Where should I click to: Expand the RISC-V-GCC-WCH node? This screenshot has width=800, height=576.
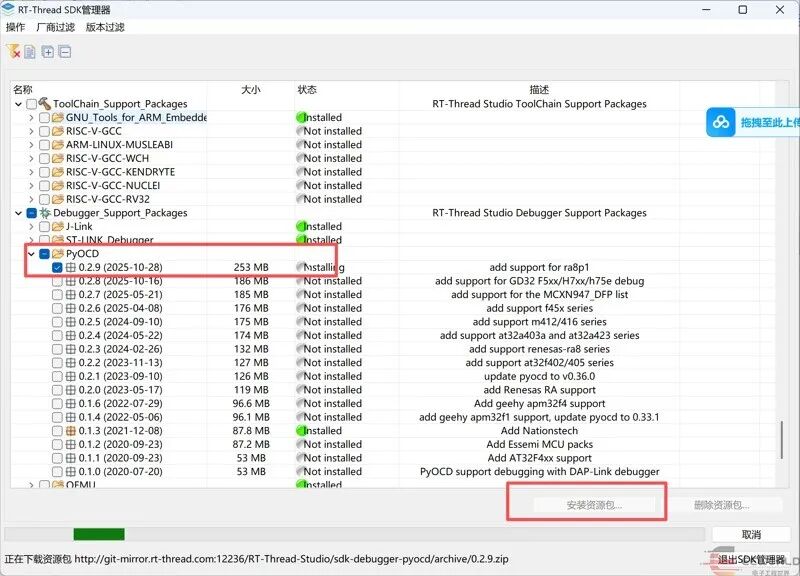(x=32, y=158)
